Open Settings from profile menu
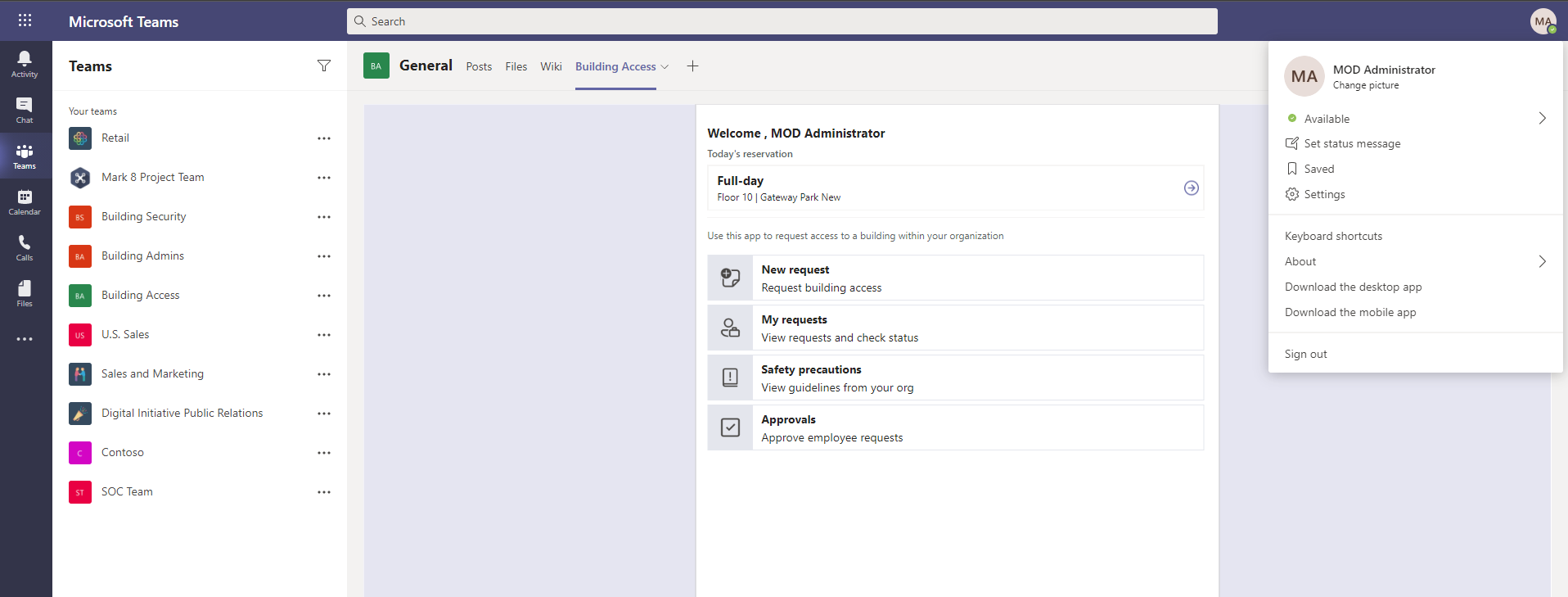 1416,194
